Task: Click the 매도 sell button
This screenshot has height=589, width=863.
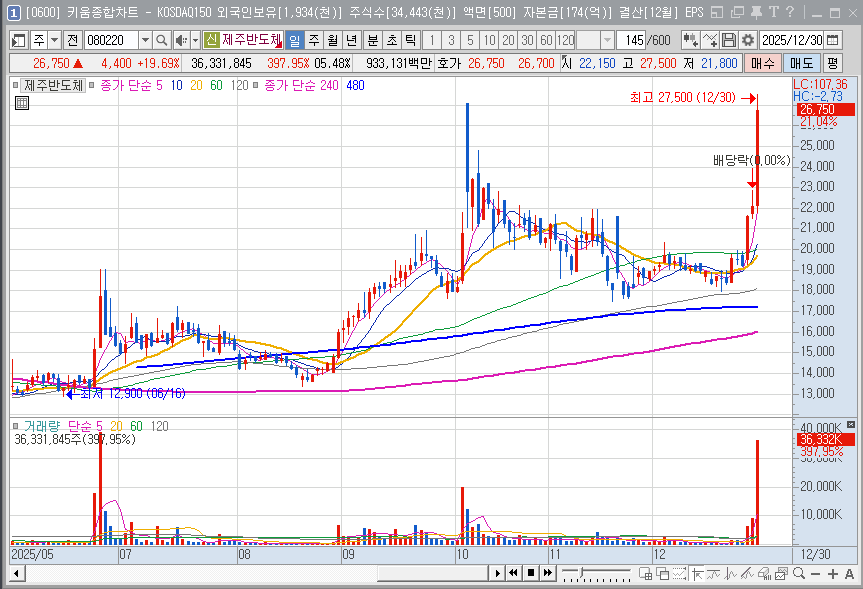Action: [801, 63]
